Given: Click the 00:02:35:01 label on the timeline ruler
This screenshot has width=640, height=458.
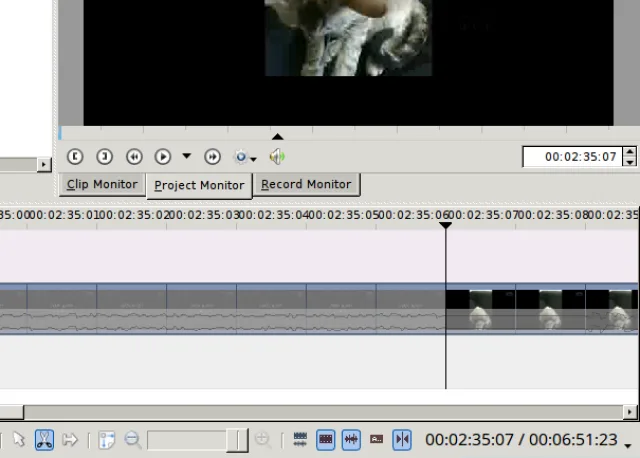Looking at the screenshot, I should pyautogui.click(x=65, y=215).
